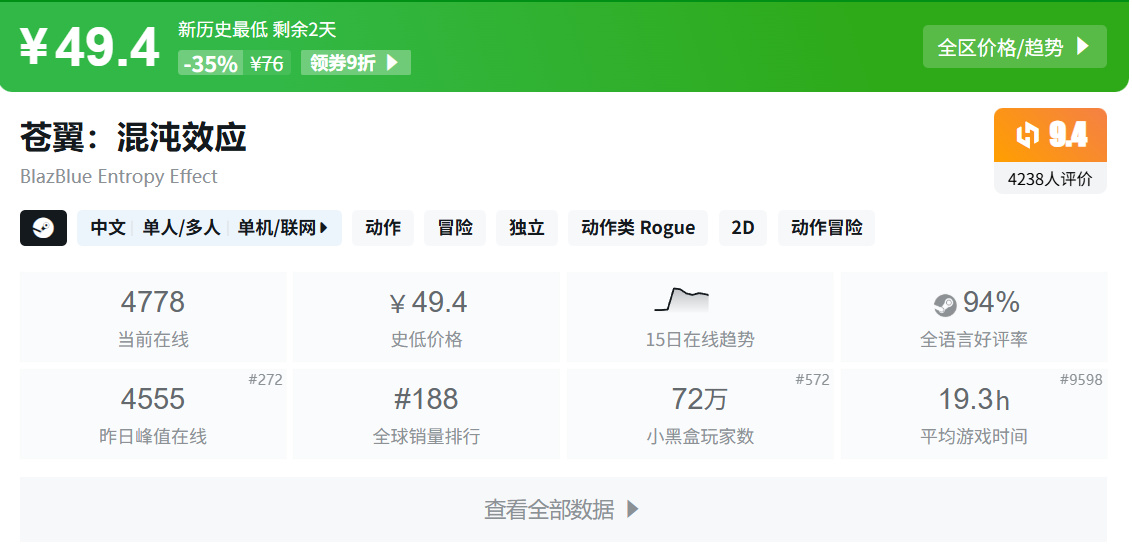Viewport: 1132px width, 558px height.
Task: Click the 4555 昨日峰值在线 stat card
Action: 153,414
